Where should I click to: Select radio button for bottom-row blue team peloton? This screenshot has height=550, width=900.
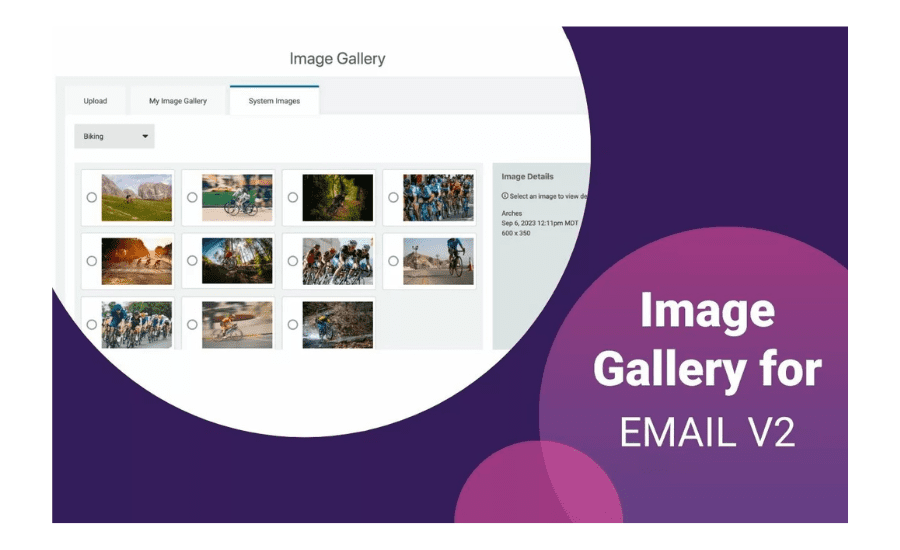coord(92,324)
